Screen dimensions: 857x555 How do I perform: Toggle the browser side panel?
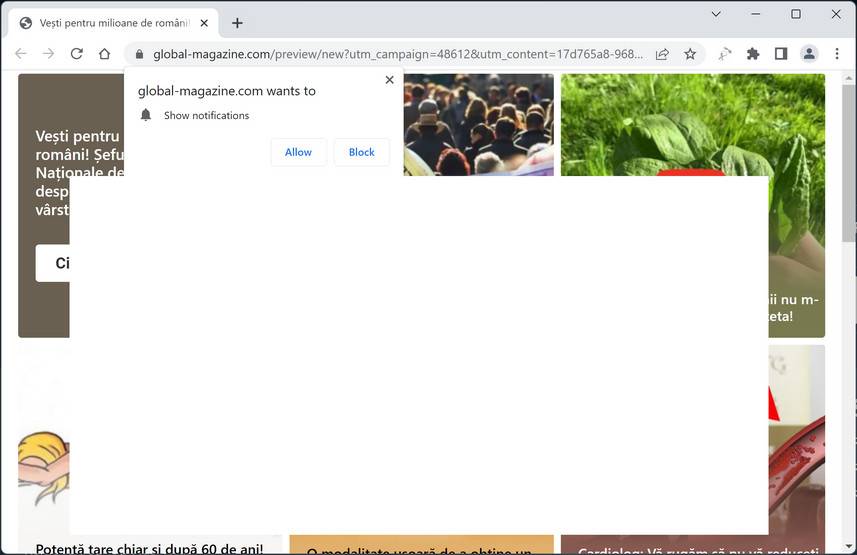(x=781, y=54)
